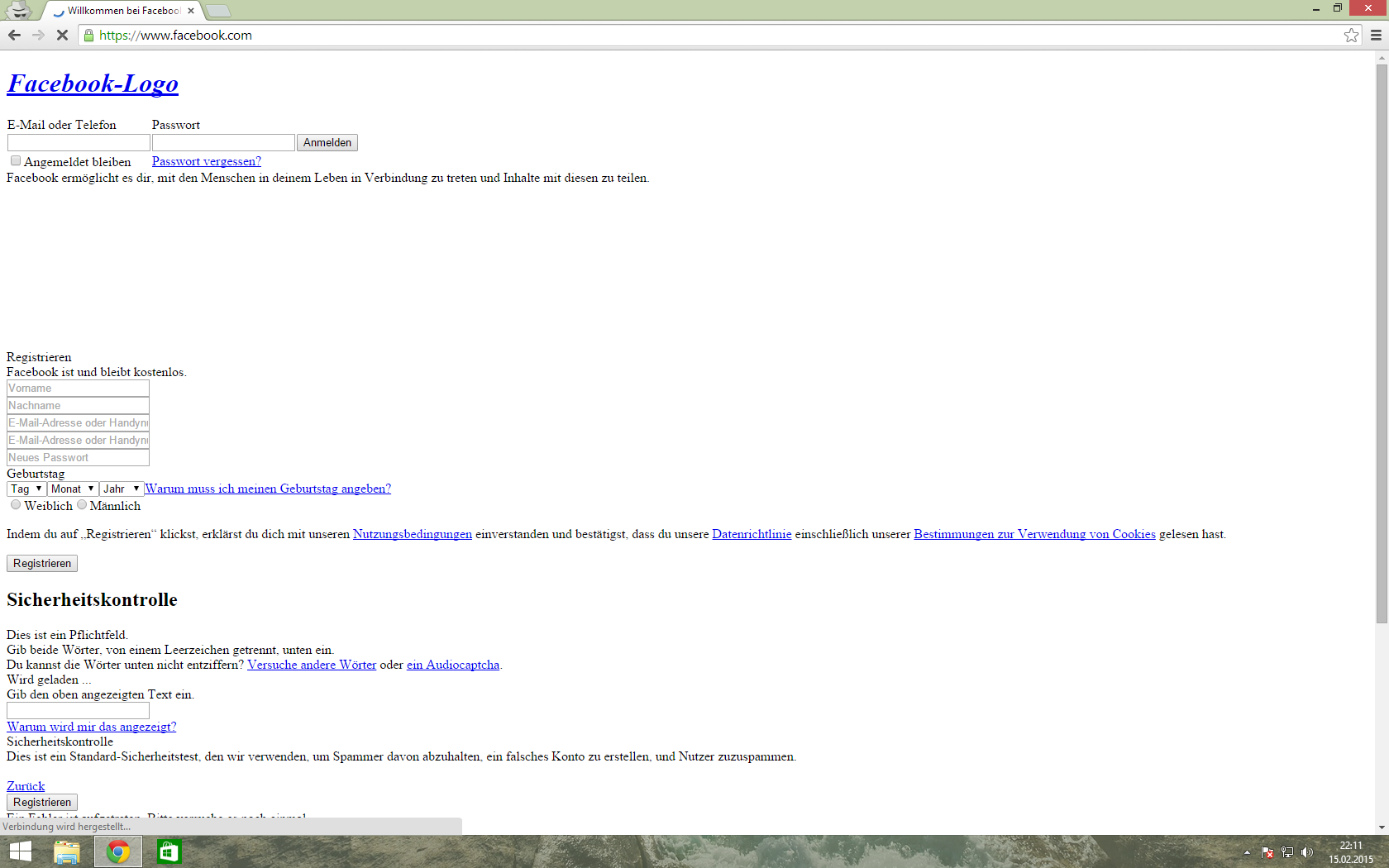The height and width of the screenshot is (868, 1389).
Task: Bookmark this page with the star icon
Action: click(1351, 35)
